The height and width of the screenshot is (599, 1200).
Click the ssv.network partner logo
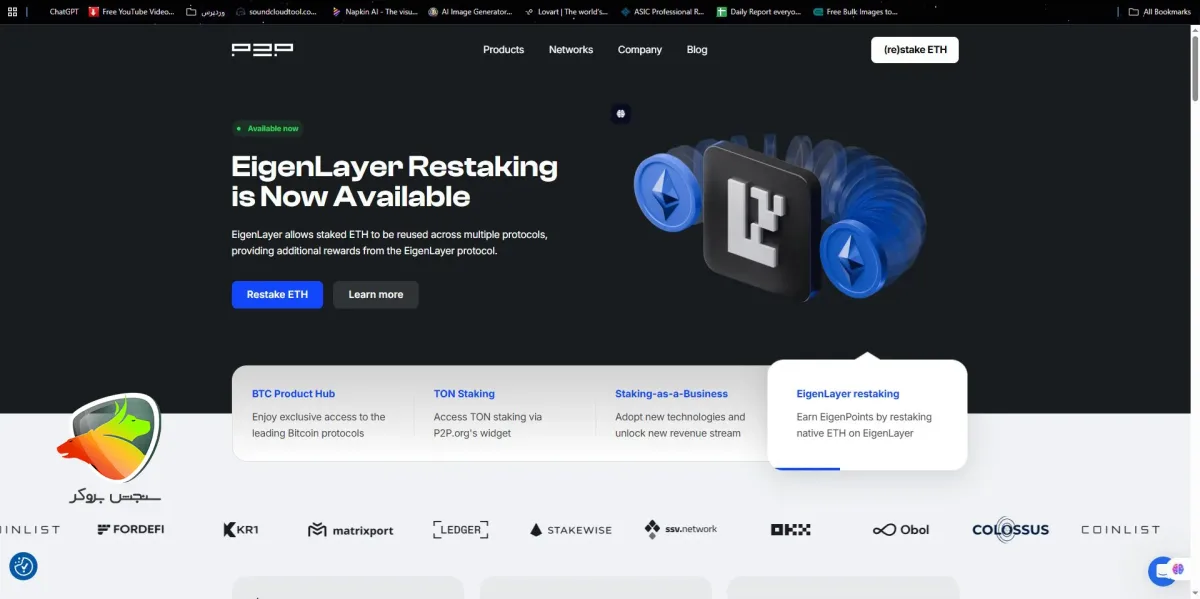681,529
